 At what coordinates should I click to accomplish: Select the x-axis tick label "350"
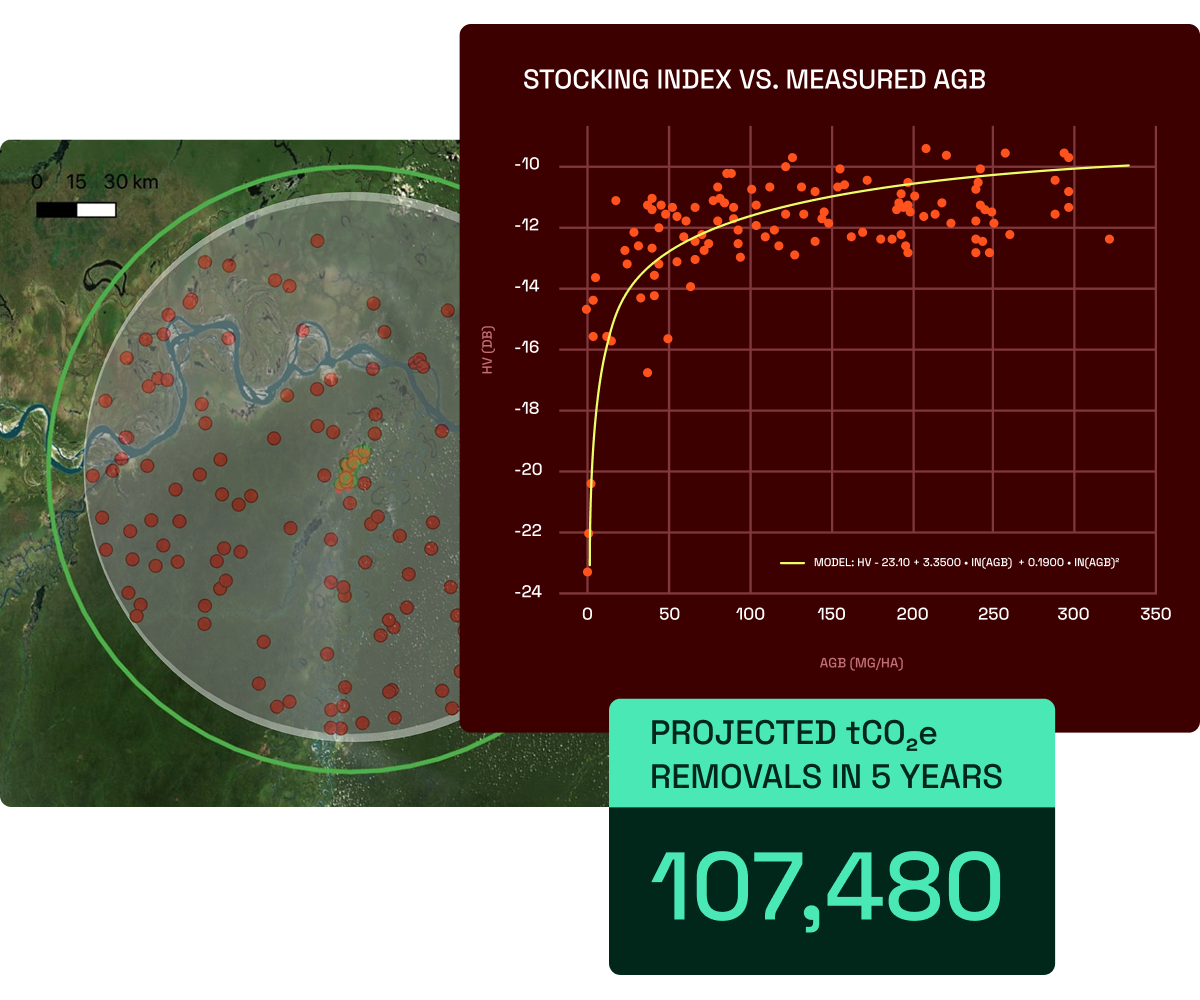[x=1155, y=614]
